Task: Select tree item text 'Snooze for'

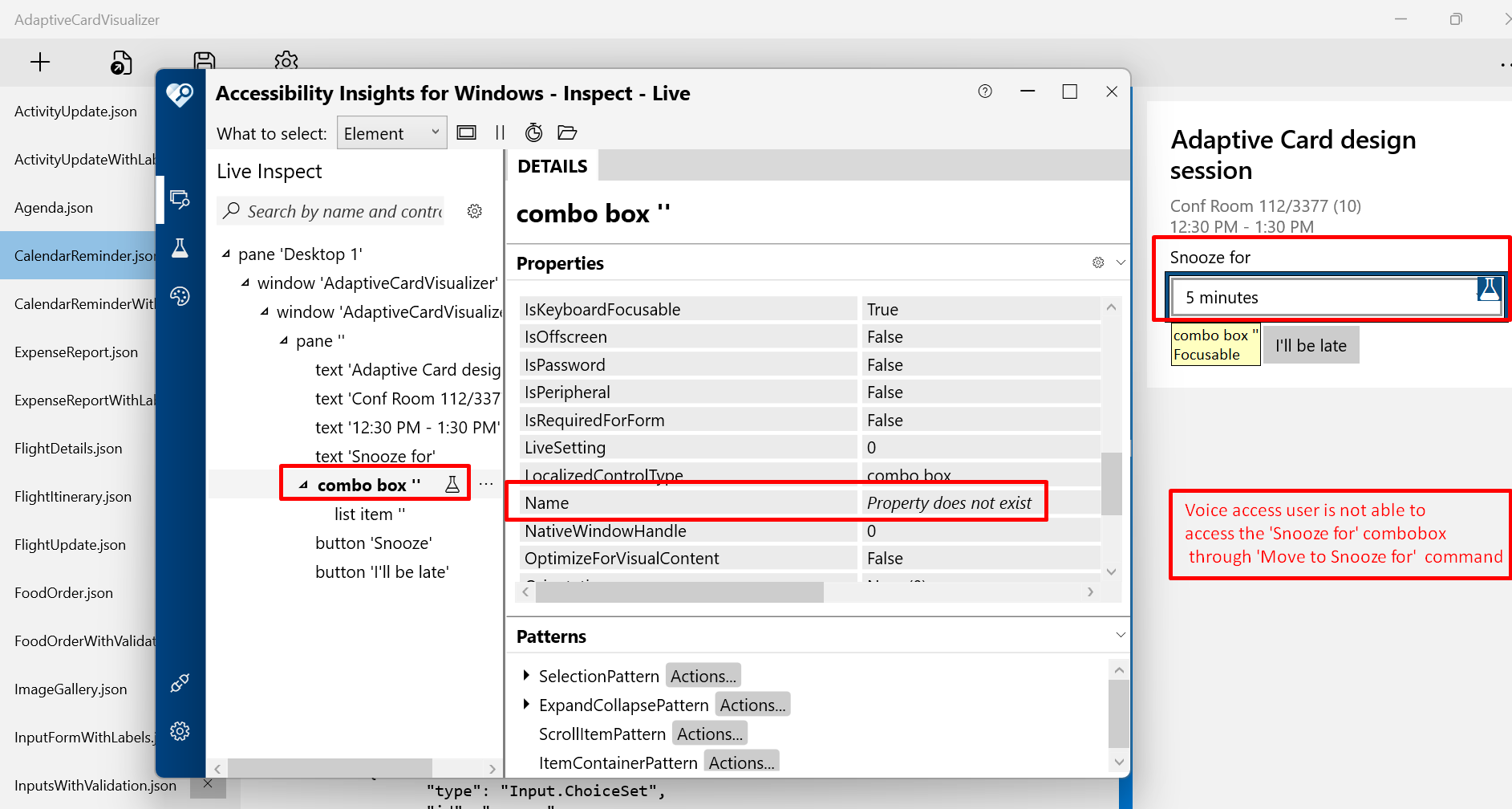Action: pyautogui.click(x=375, y=456)
